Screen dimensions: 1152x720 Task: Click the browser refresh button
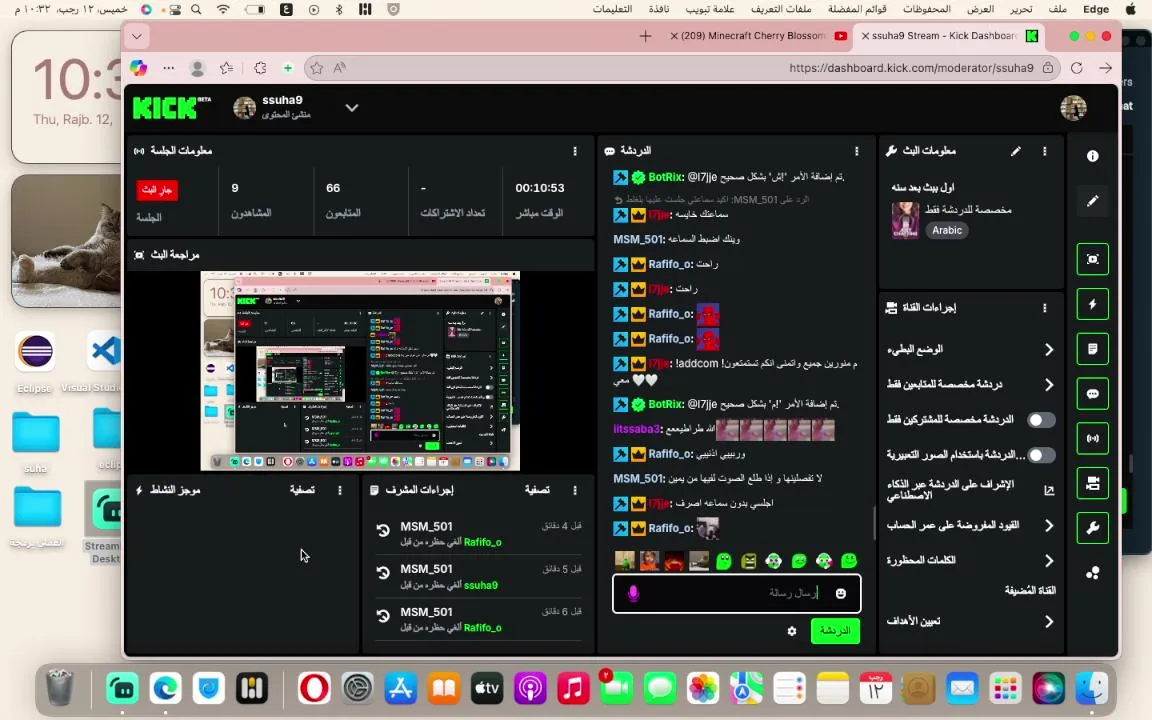(1076, 68)
